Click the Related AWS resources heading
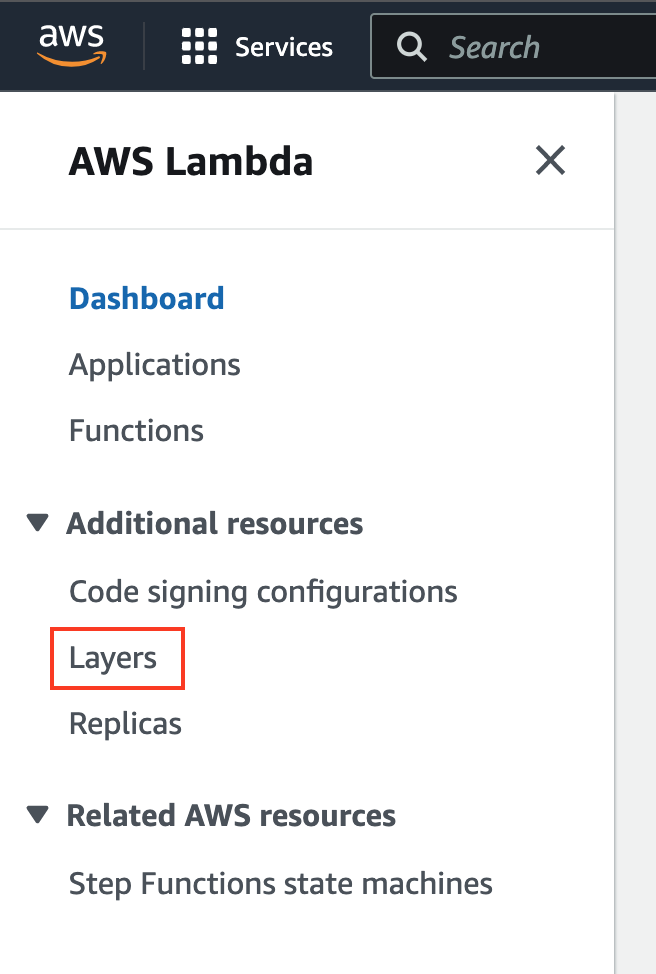Viewport: 656px width, 974px height. pos(231,816)
